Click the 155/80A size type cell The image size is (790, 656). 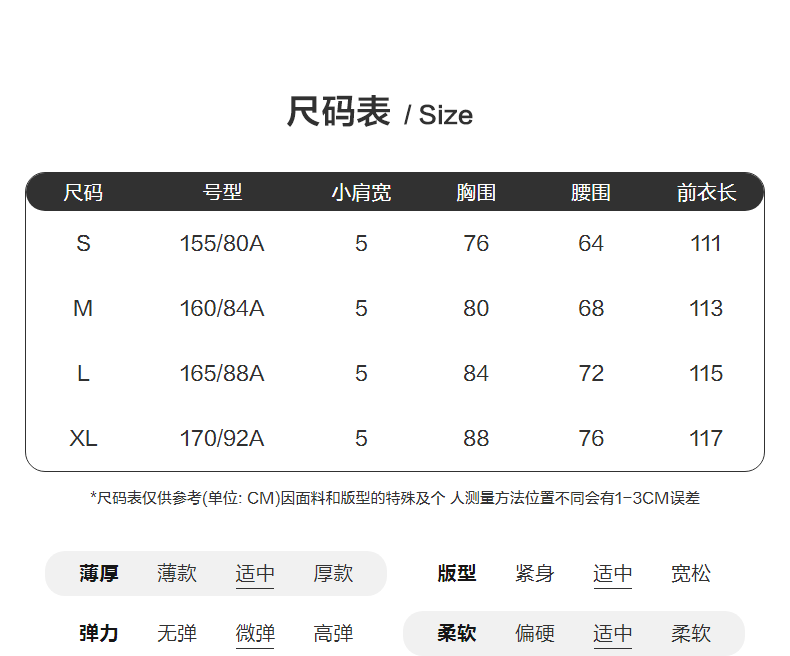[x=222, y=244]
